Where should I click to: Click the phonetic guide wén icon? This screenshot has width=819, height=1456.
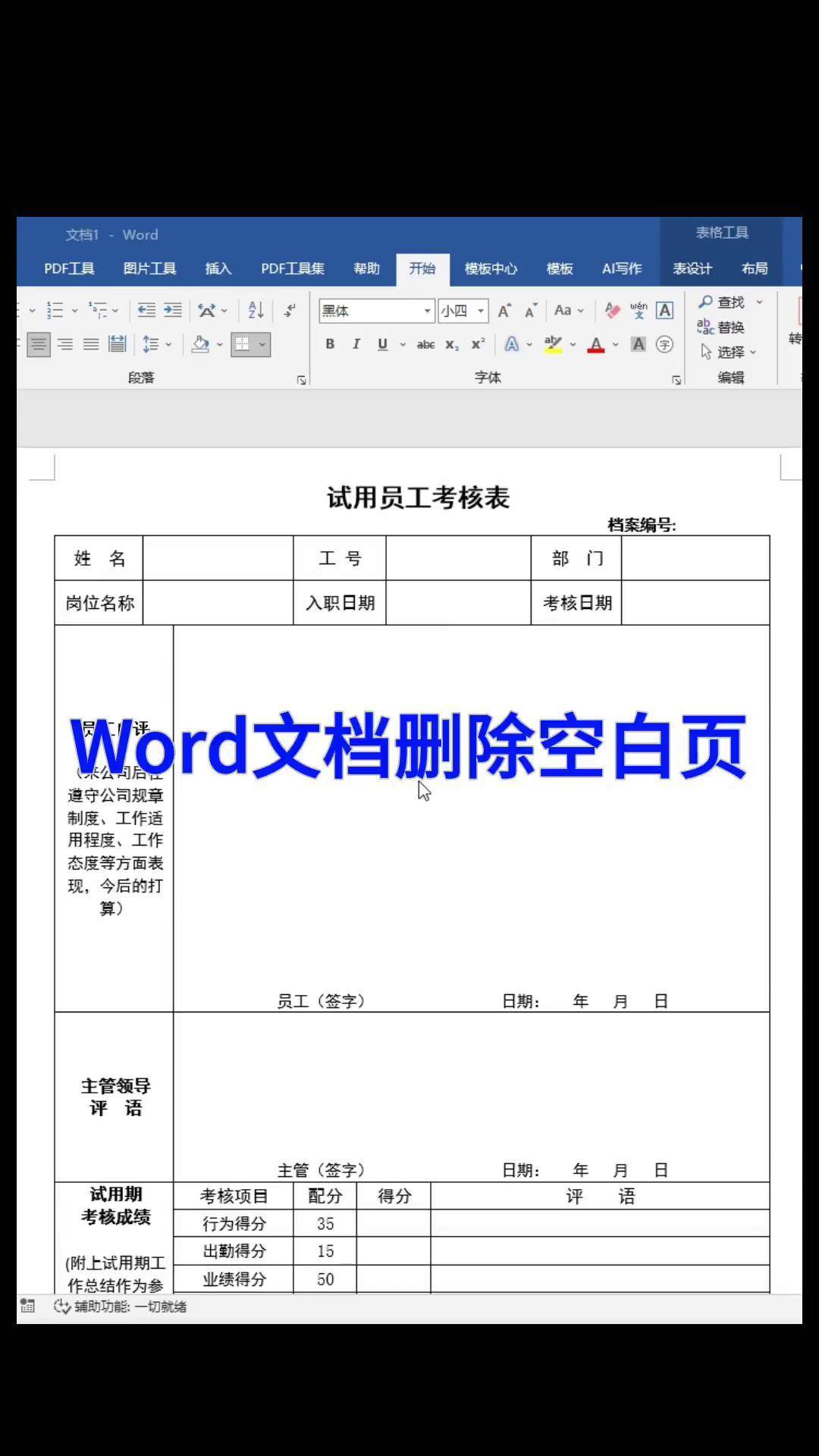coord(639,310)
